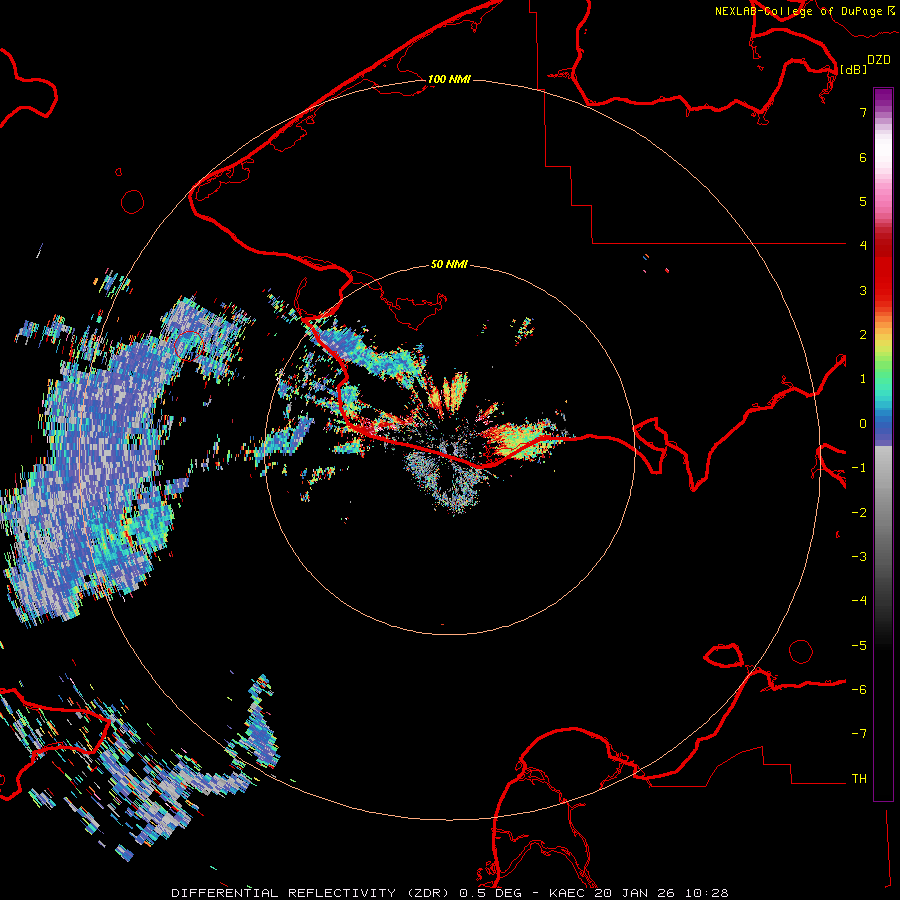
Task: Click the 1 value on color scale
Action: pos(863,379)
